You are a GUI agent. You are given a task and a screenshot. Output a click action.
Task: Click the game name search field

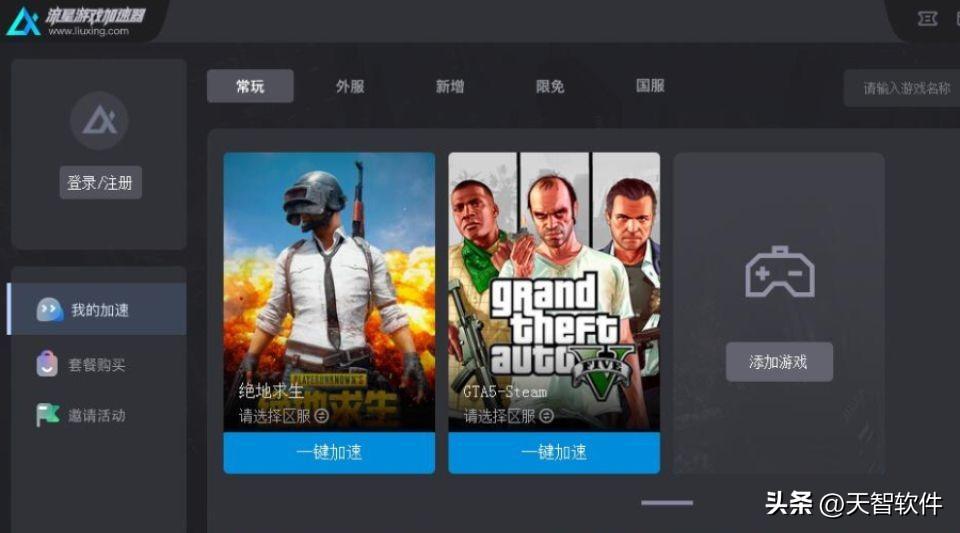[x=902, y=88]
